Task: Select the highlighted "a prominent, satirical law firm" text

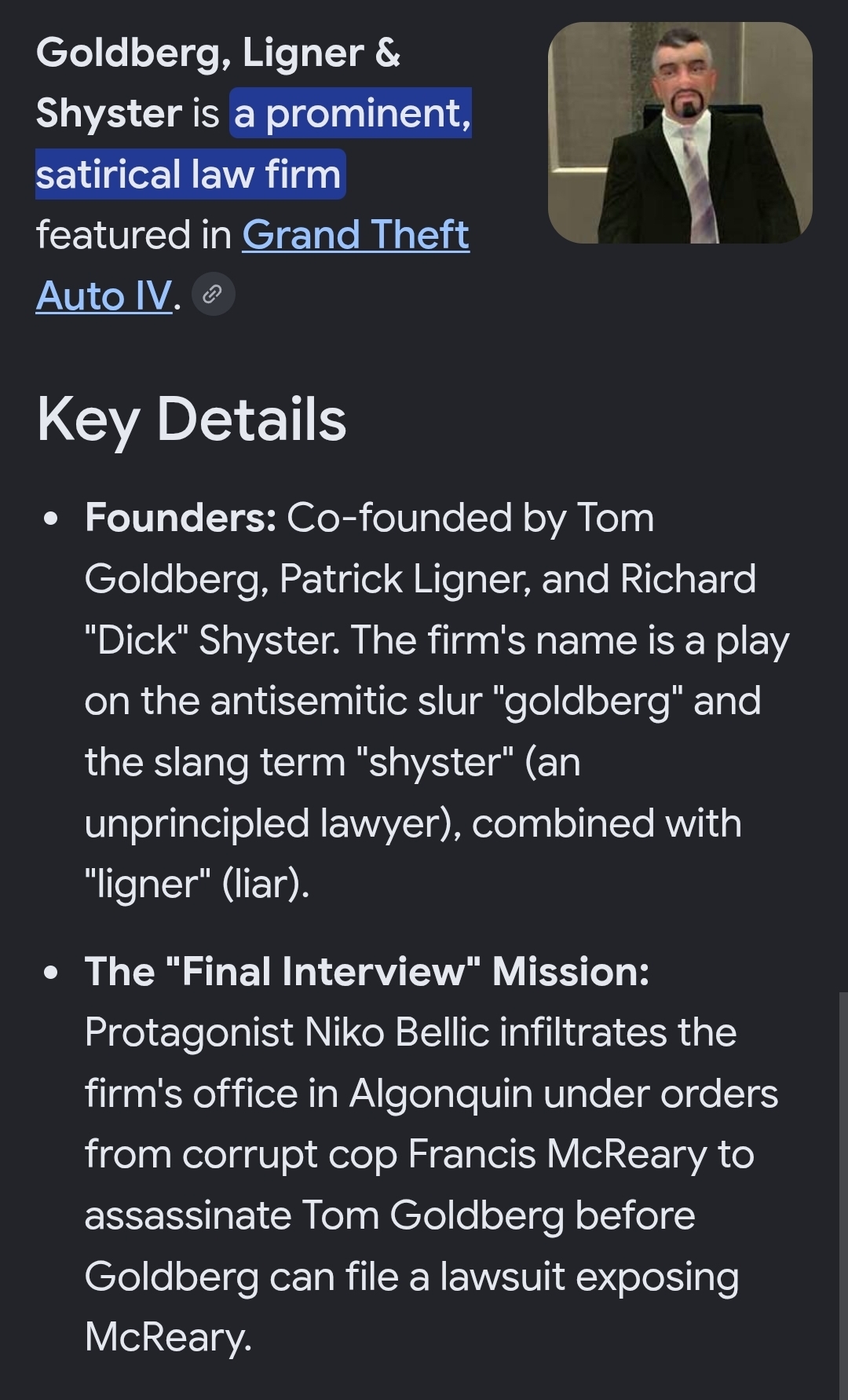Action: click(x=254, y=143)
